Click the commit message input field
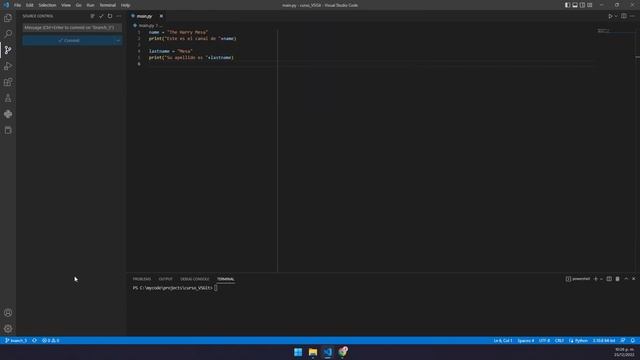640x360 pixels. [x=72, y=28]
